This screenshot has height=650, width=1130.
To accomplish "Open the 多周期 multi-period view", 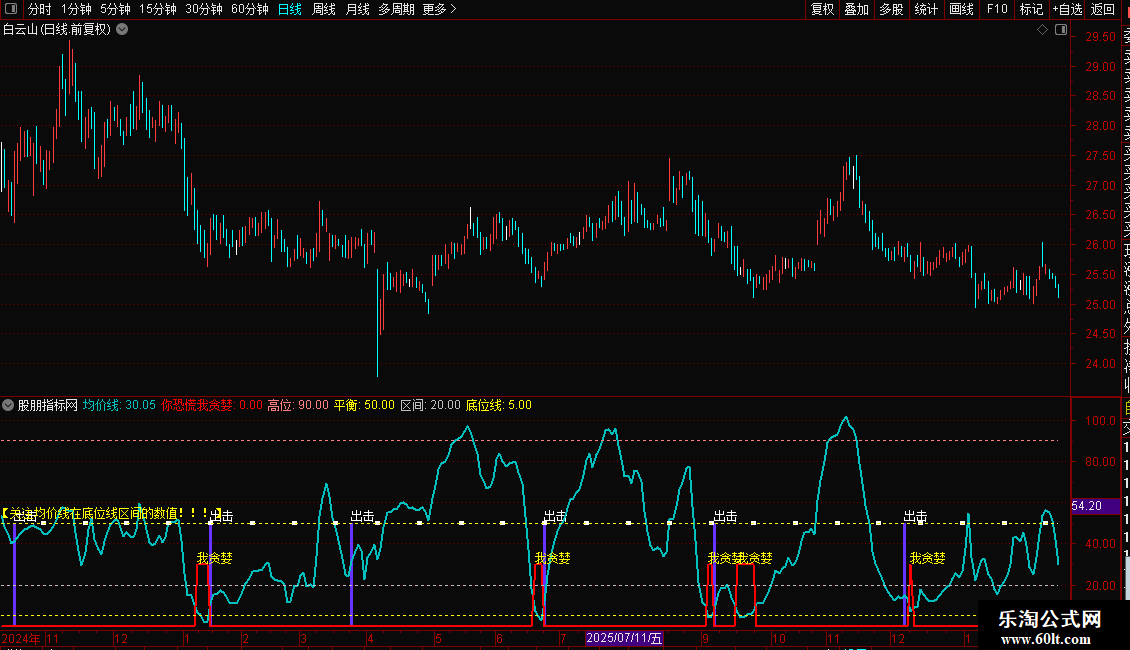I will click(396, 9).
